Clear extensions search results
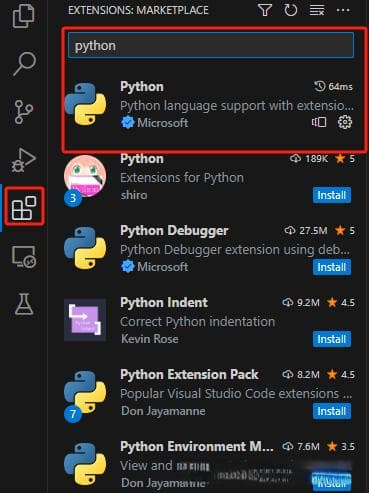369x493 pixels. 317,10
